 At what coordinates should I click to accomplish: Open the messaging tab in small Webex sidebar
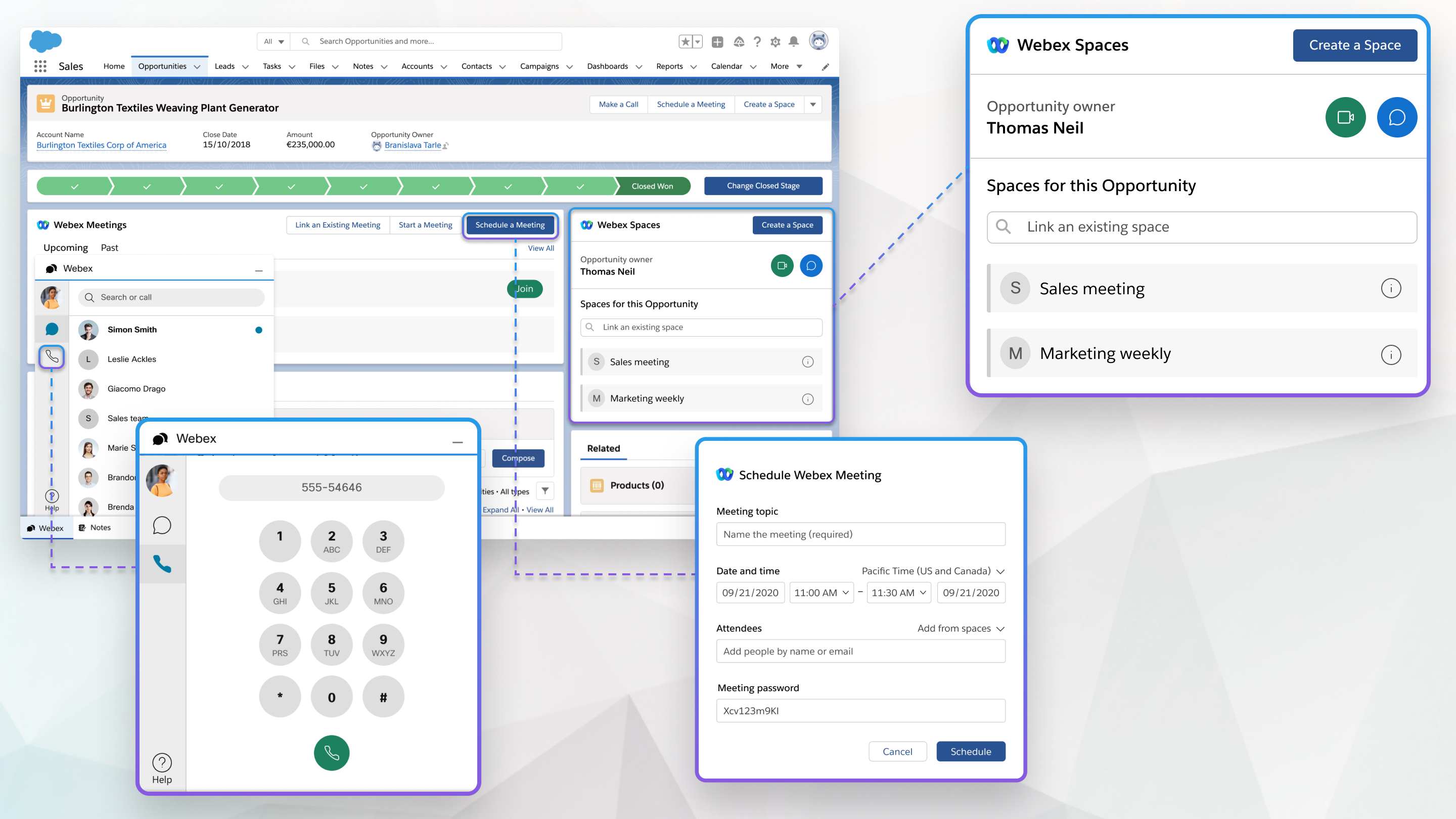pos(52,329)
